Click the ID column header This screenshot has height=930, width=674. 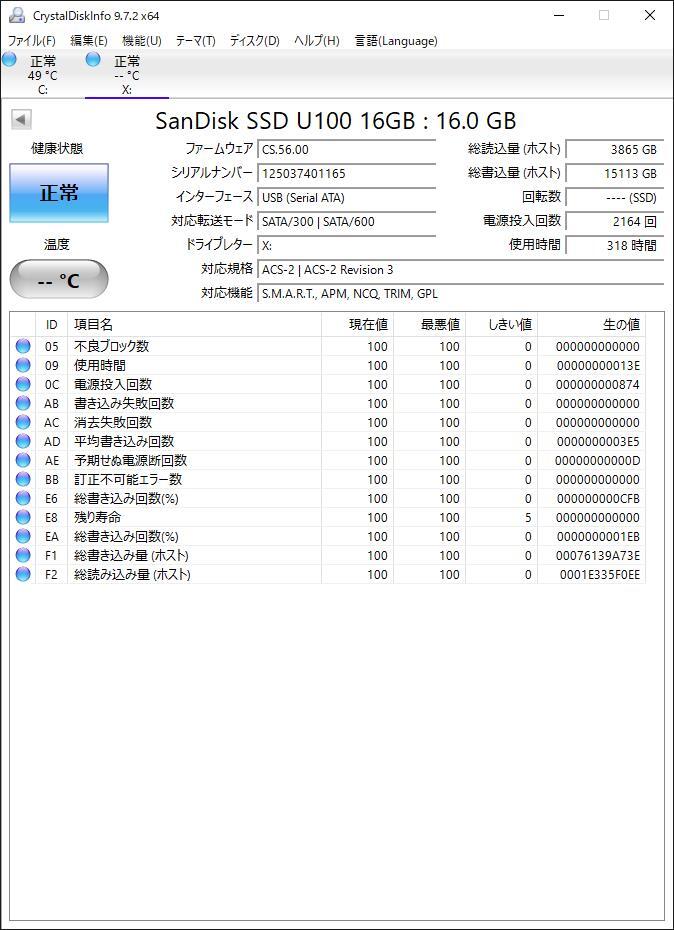tap(52, 324)
